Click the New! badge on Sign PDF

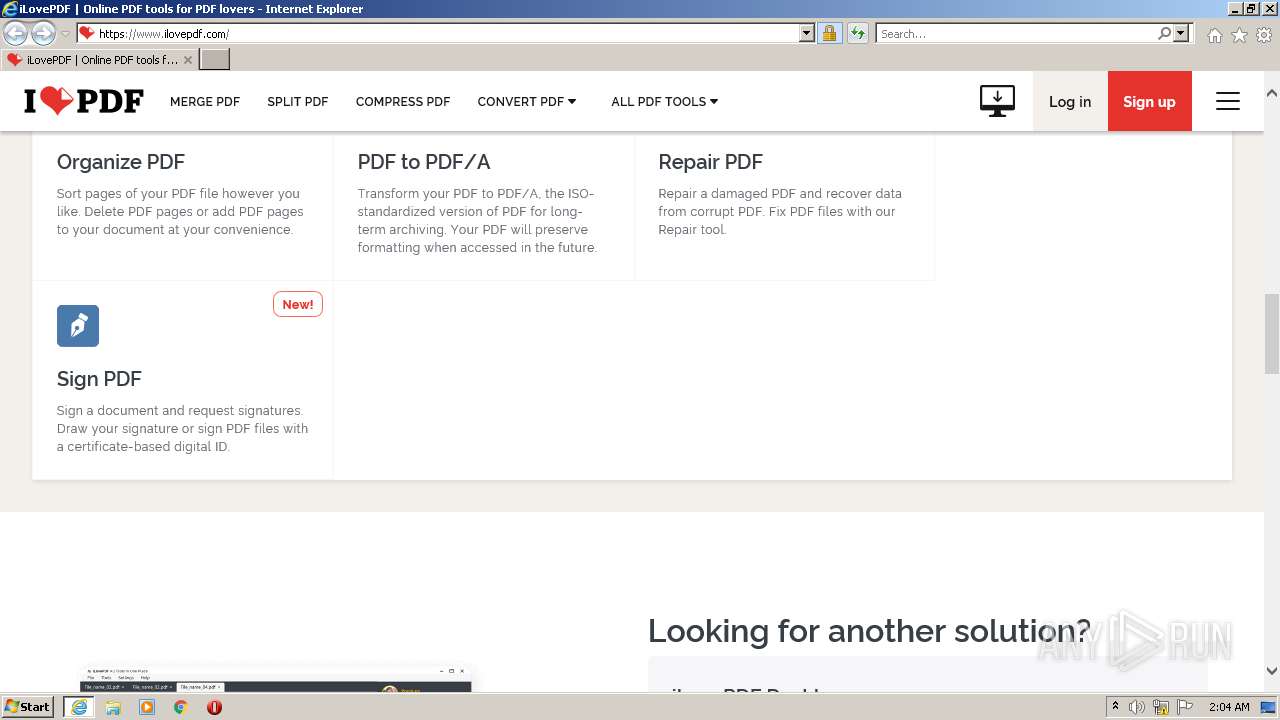298,304
